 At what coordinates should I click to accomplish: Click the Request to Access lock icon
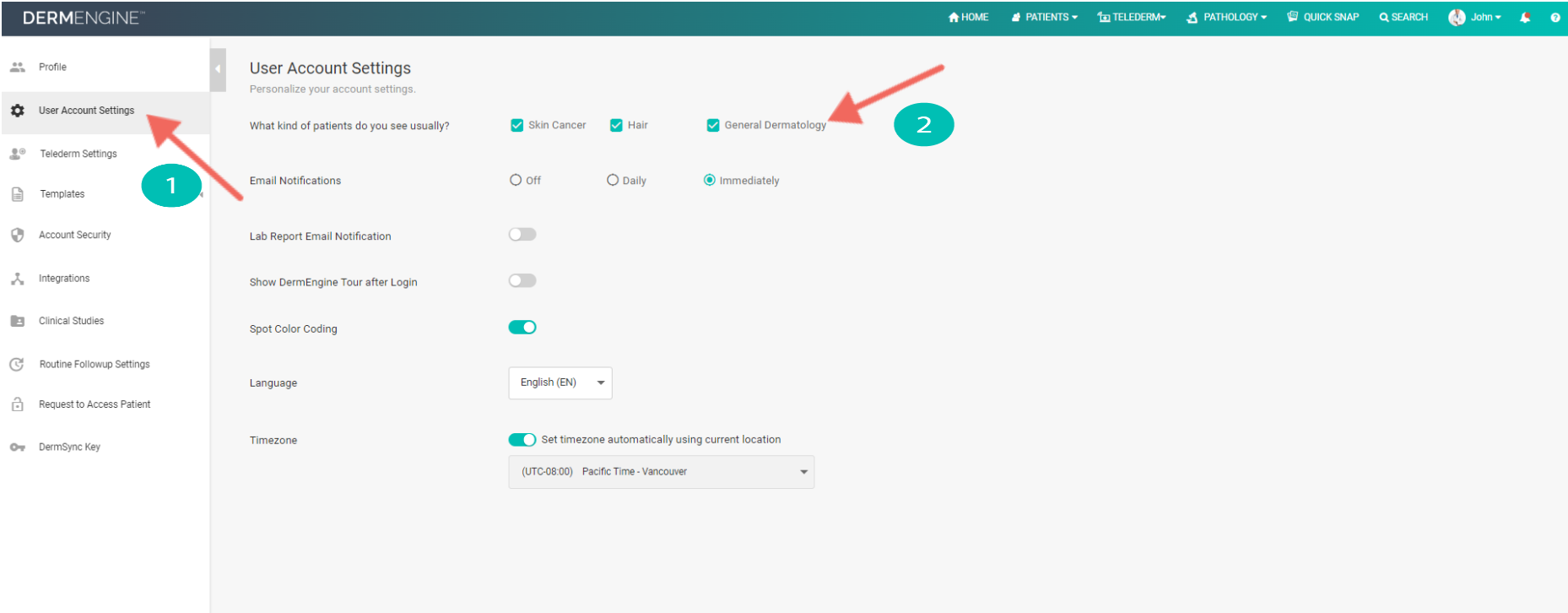17,404
